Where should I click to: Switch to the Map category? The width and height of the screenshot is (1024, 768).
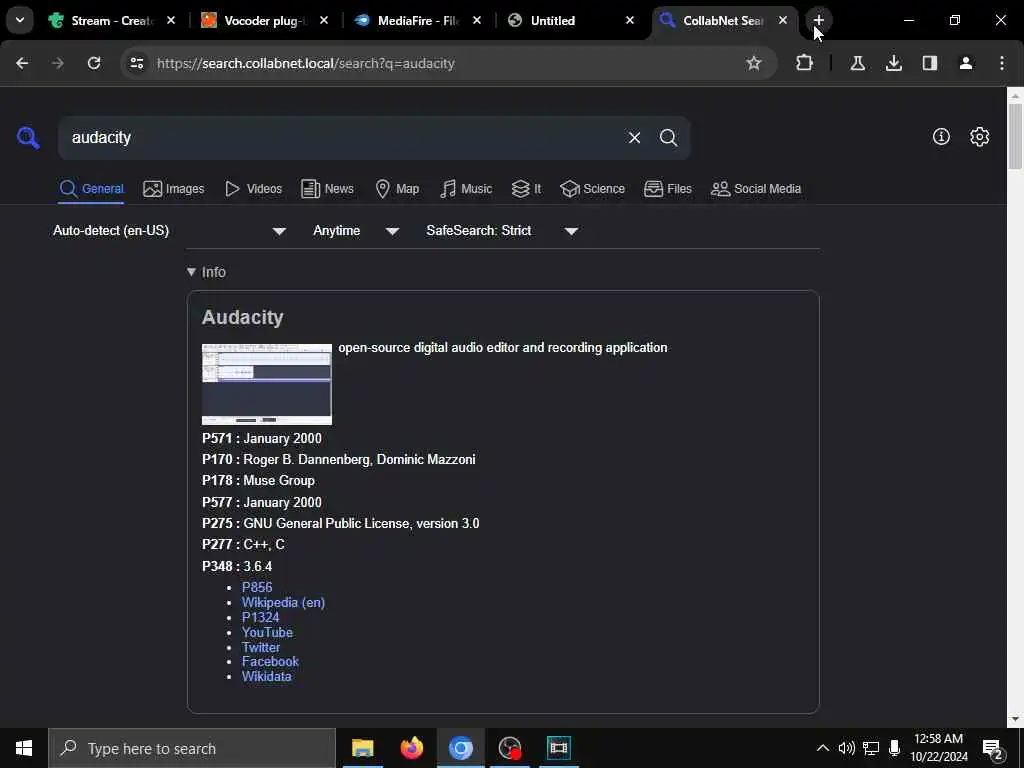tap(397, 189)
